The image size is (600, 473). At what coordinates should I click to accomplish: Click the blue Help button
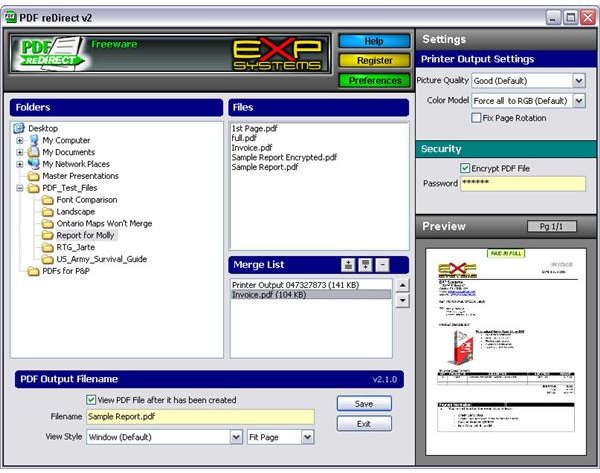(x=374, y=41)
